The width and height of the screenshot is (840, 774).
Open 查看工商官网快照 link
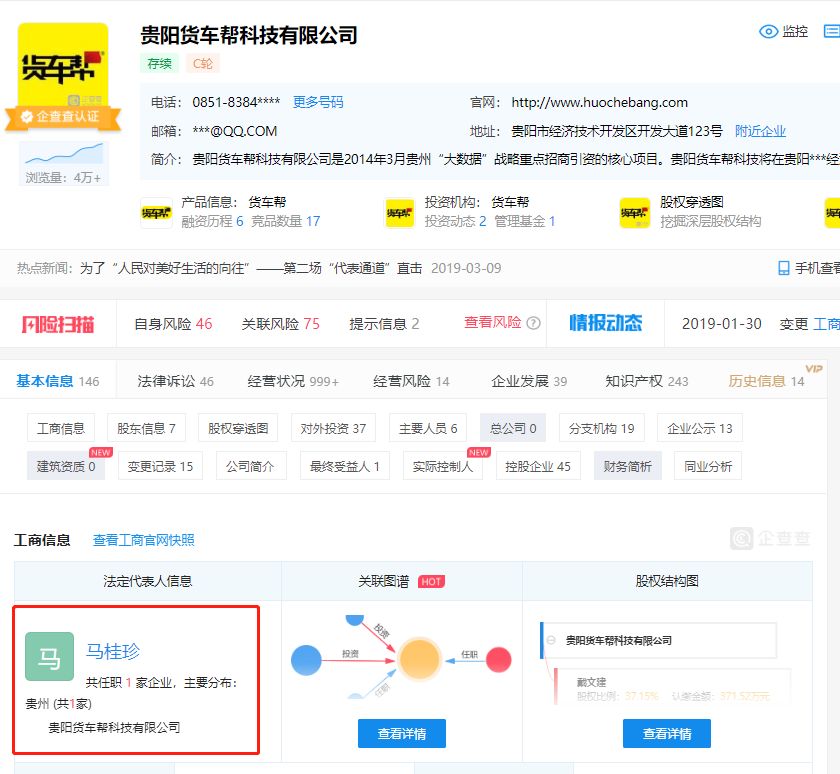pos(144,540)
